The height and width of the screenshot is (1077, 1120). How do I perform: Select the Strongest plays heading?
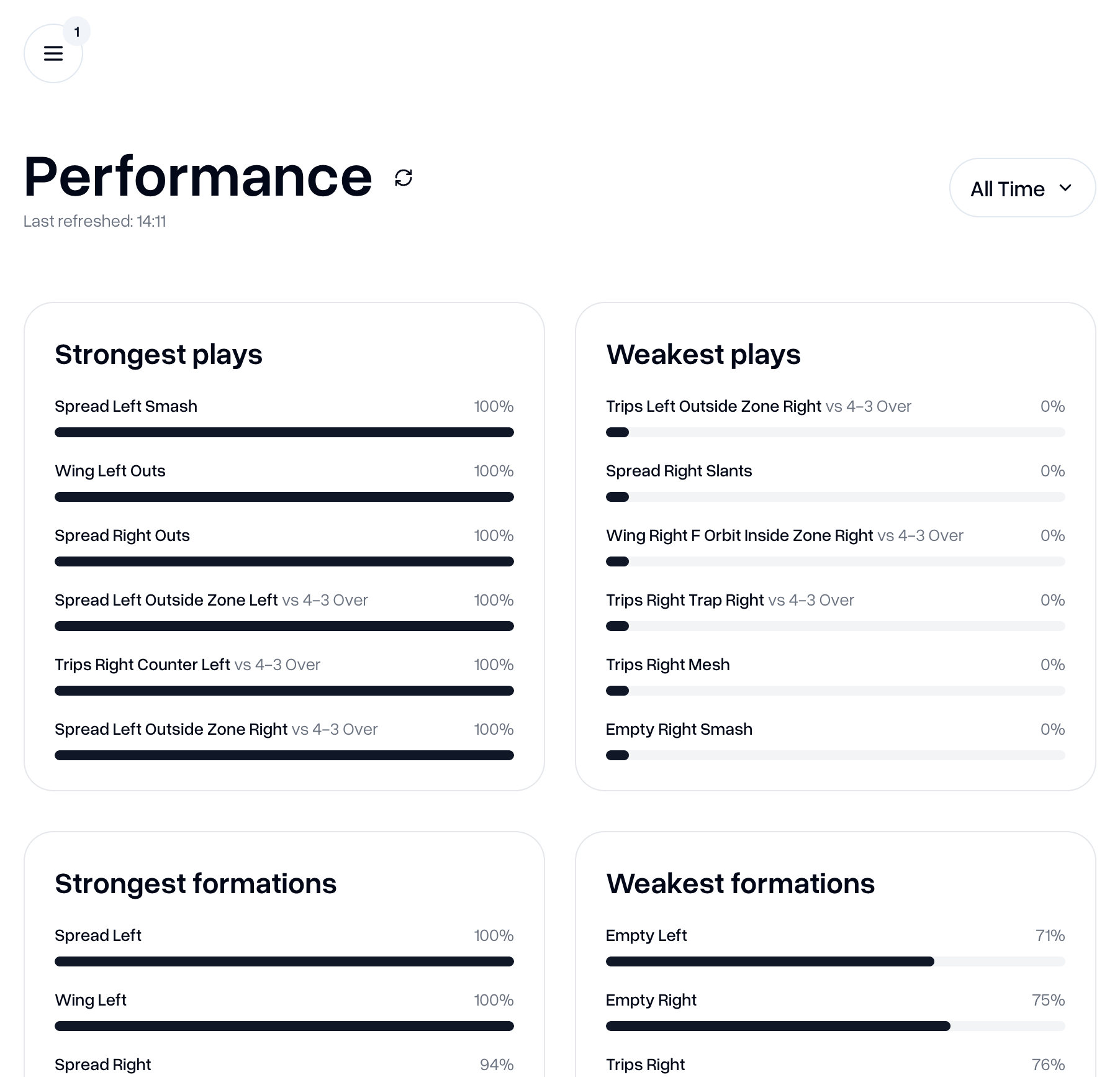click(158, 354)
